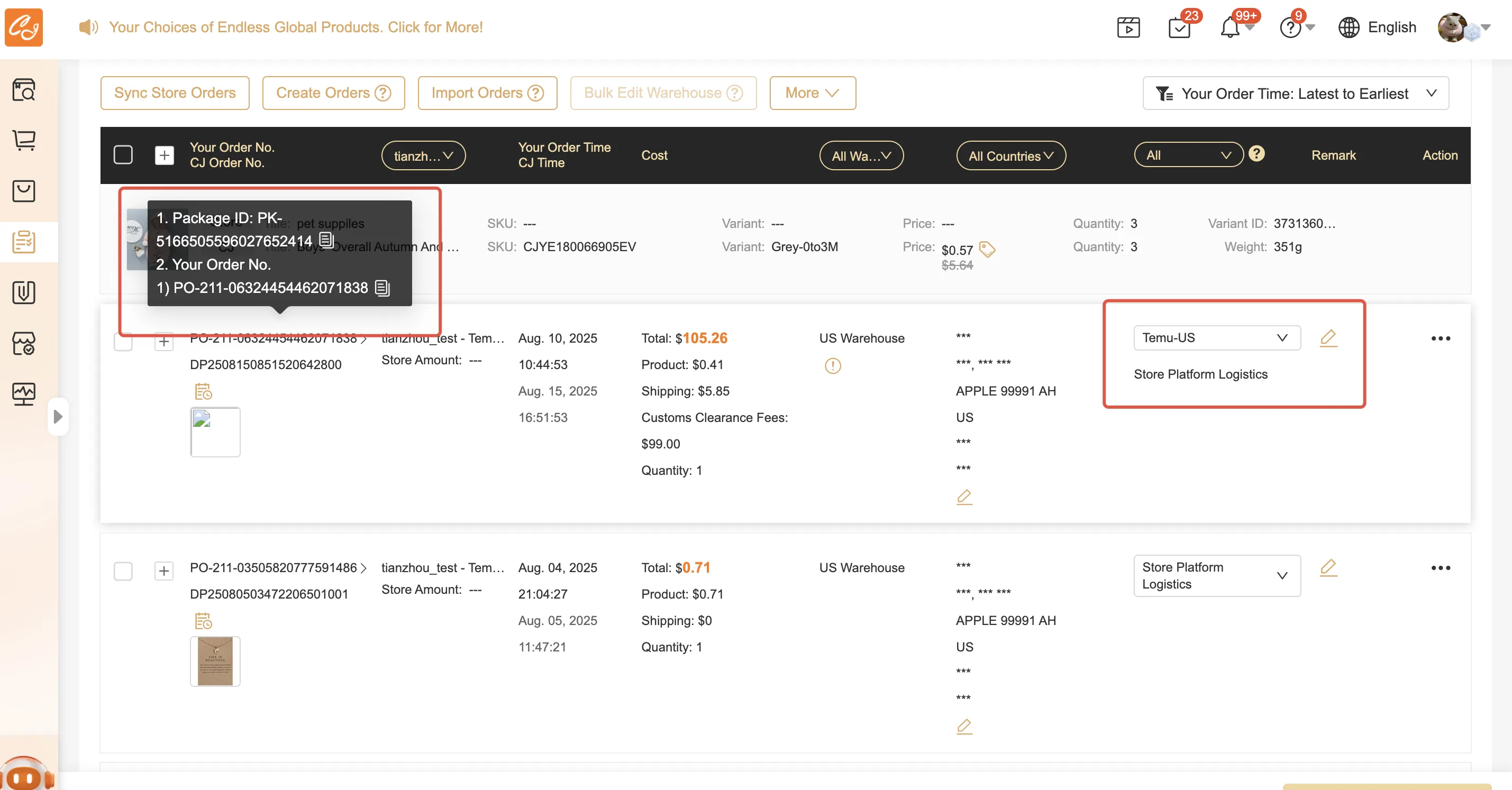Screen dimensions: 1512x790
Task: Check the box for order PO-211-03505820777591486
Action: (123, 571)
